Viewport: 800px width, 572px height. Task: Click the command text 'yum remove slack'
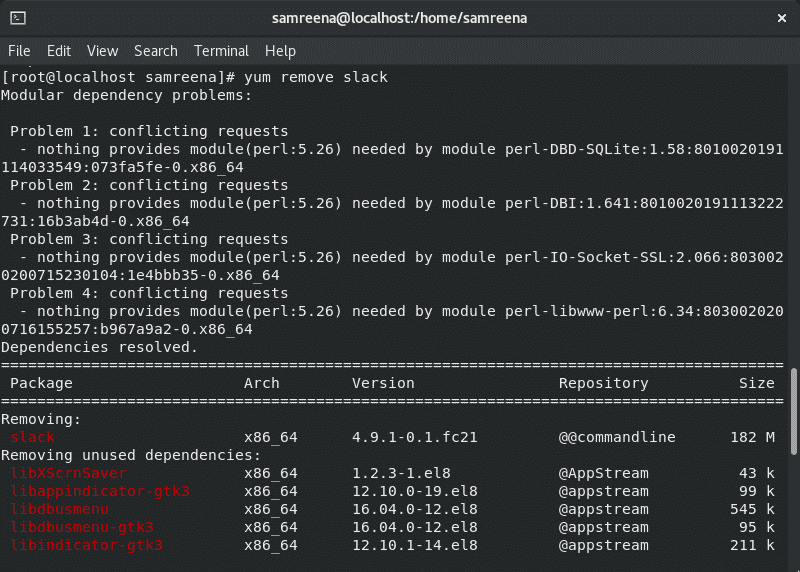[x=316, y=77]
